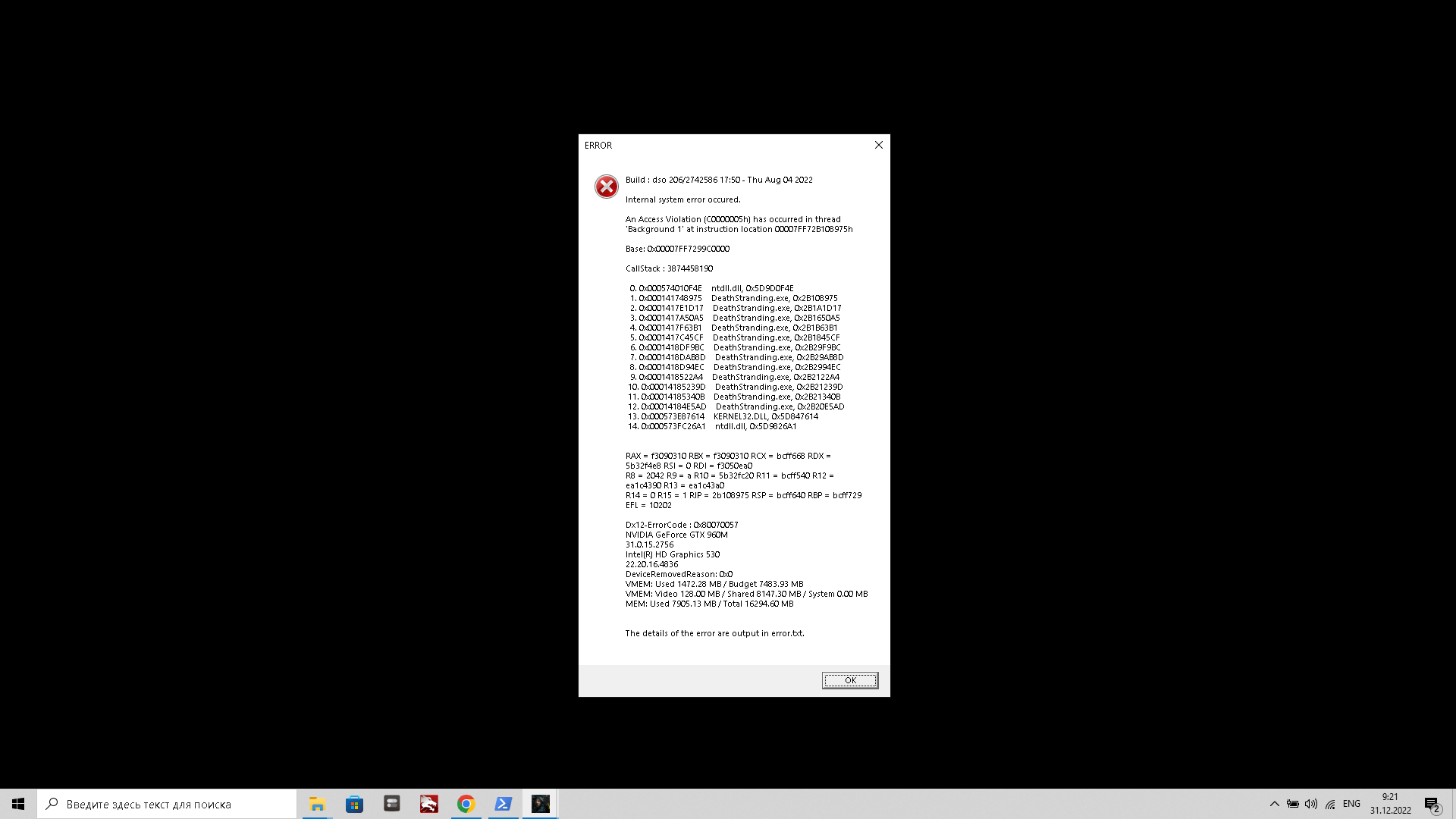Open the Microsoft Store app
1456x819 pixels.
[x=355, y=804]
